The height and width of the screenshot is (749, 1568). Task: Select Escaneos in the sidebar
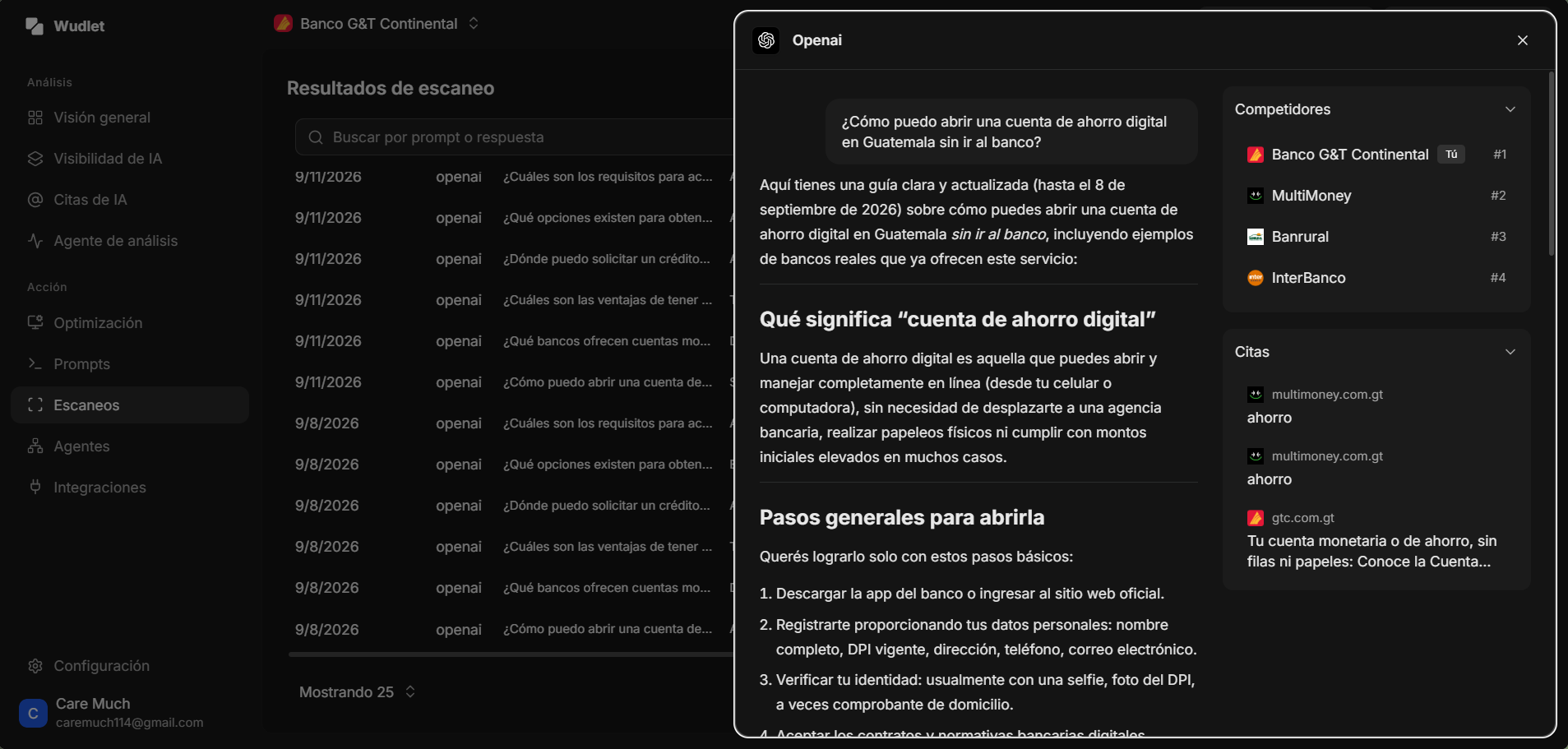pyautogui.click(x=130, y=405)
